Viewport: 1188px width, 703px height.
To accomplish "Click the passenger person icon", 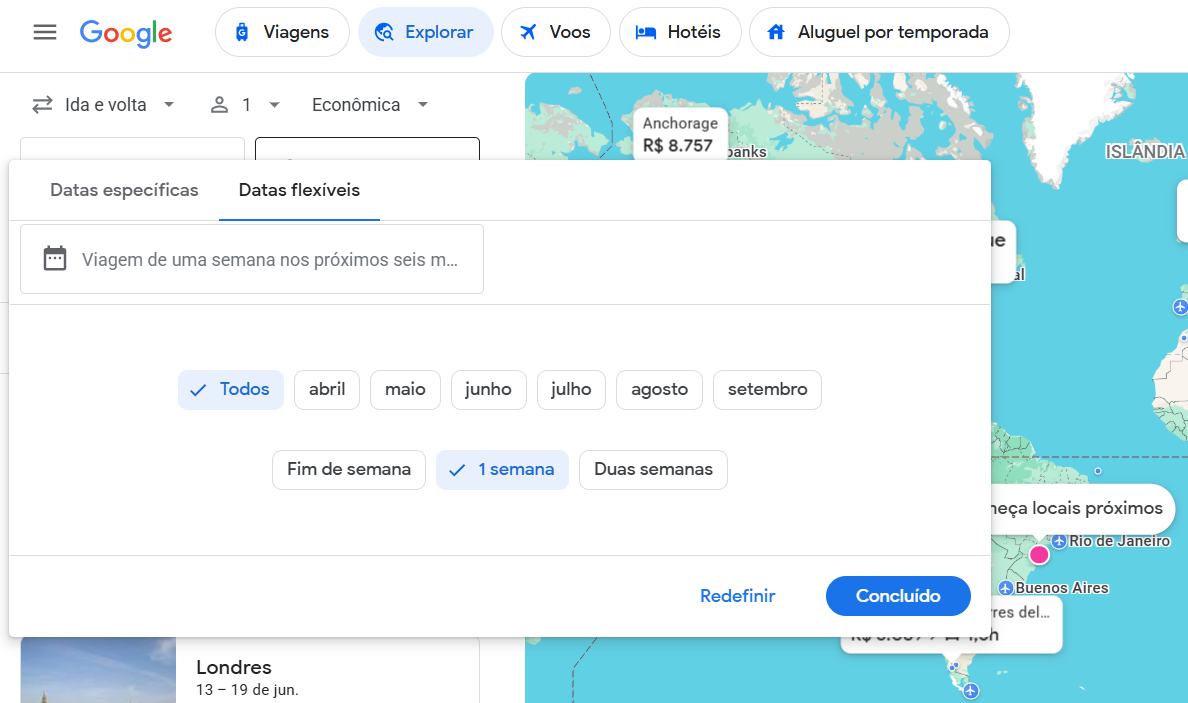I will (219, 105).
